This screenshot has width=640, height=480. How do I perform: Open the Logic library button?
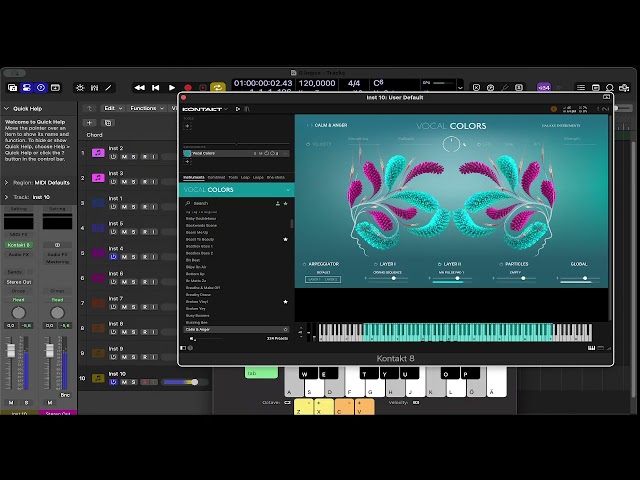(12, 88)
